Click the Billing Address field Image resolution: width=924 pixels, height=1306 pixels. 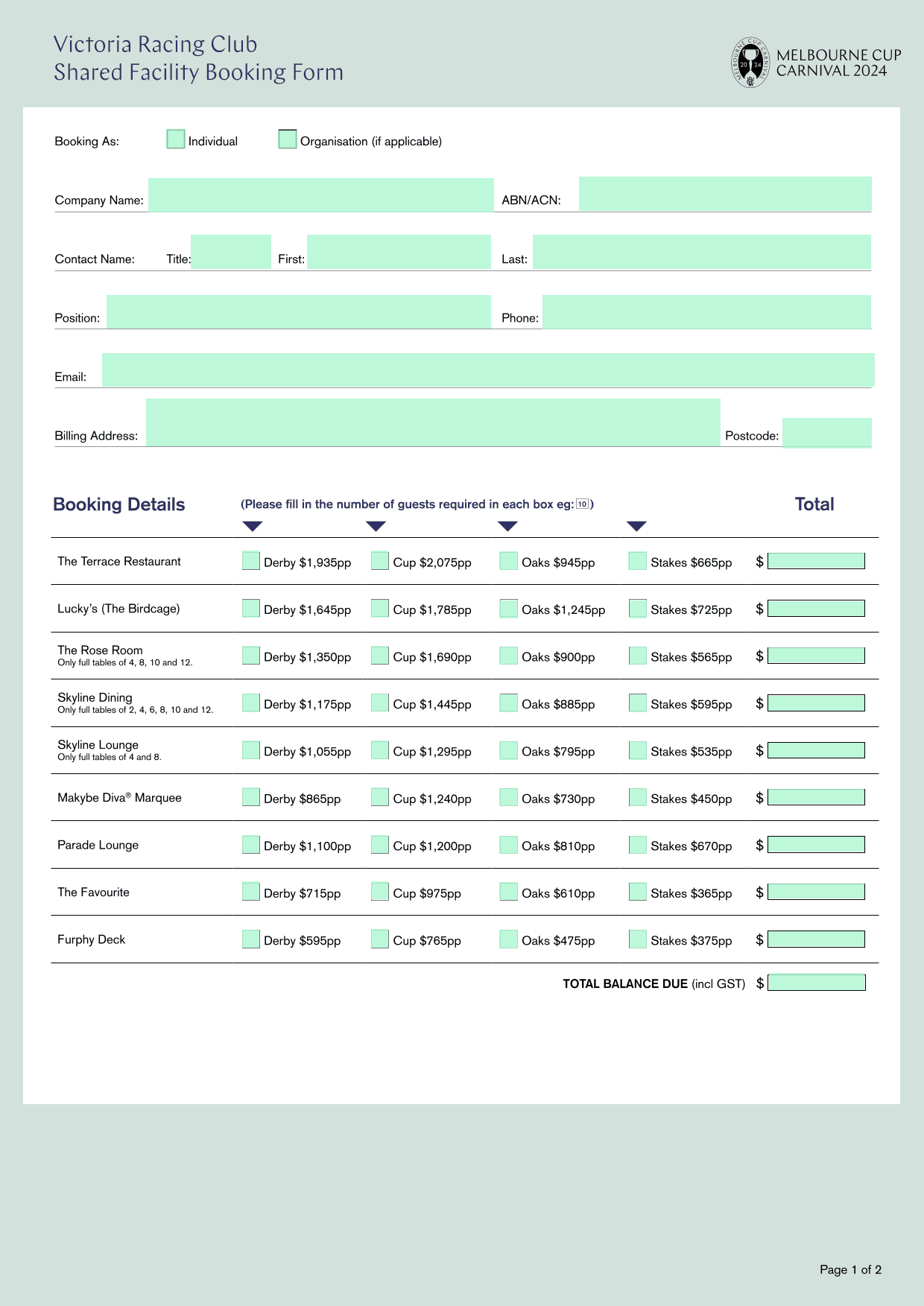point(433,422)
